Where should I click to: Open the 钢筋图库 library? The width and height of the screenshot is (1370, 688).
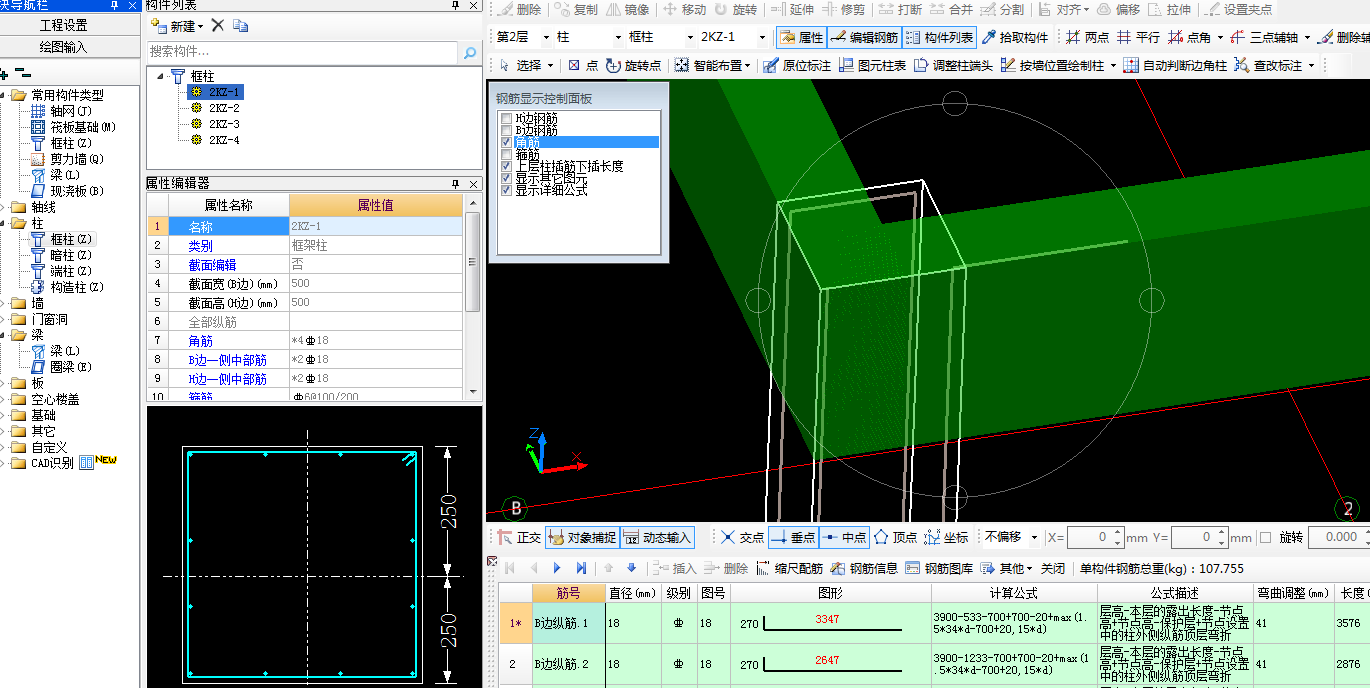(939, 568)
